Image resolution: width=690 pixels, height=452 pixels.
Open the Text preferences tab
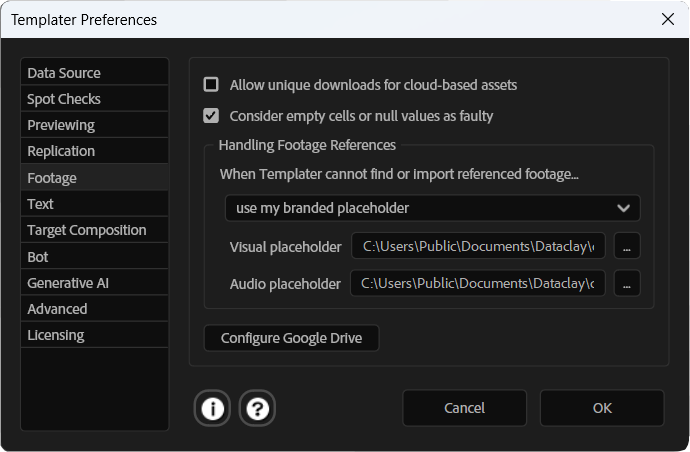pyautogui.click(x=95, y=204)
